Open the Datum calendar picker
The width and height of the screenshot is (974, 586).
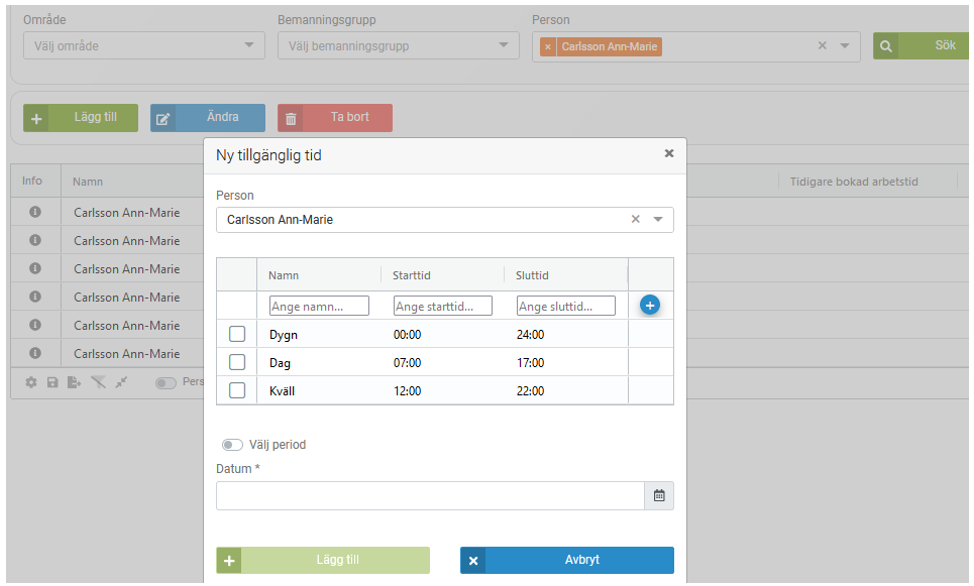click(x=659, y=496)
